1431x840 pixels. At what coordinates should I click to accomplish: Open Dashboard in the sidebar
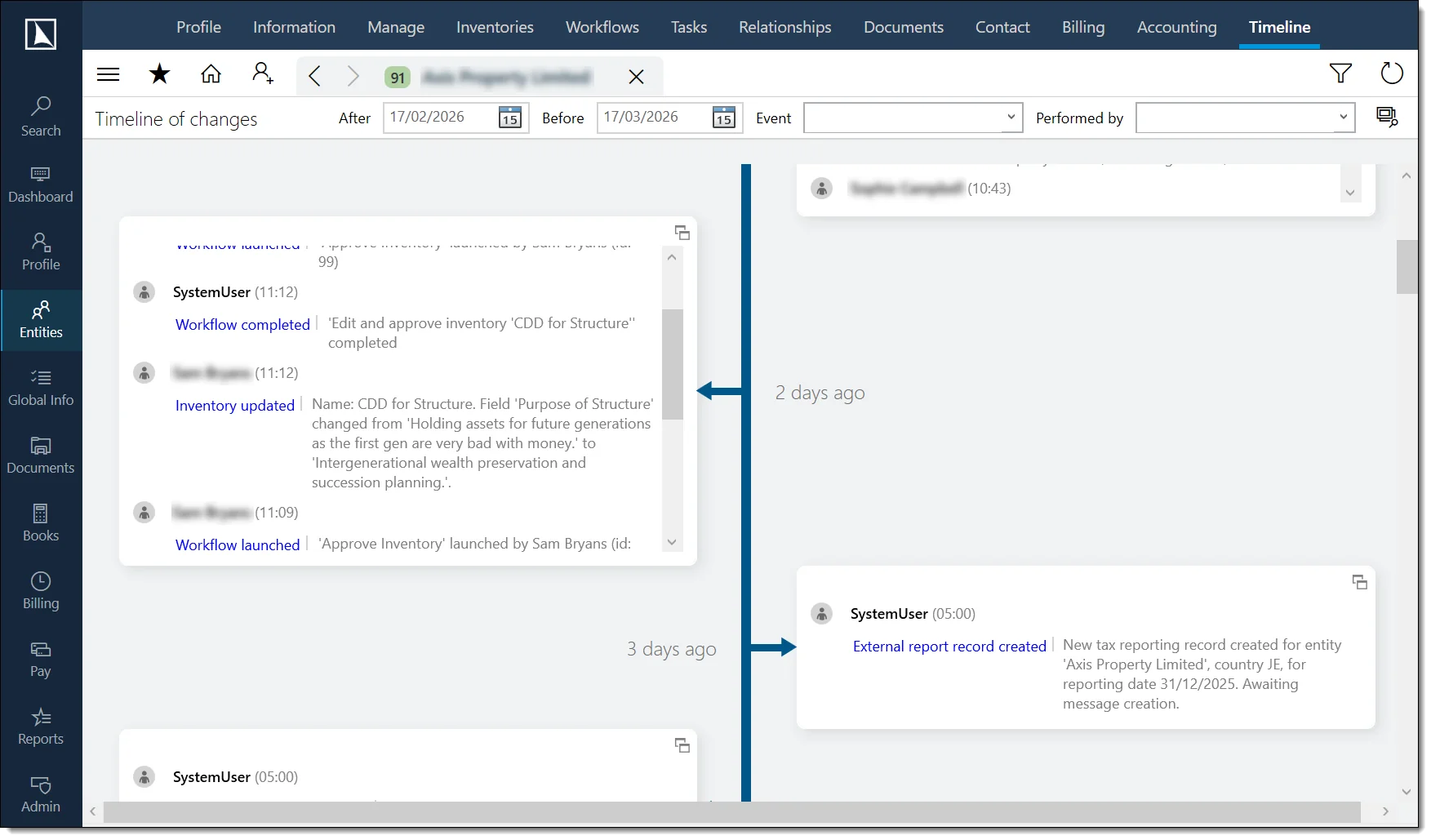coord(41,184)
